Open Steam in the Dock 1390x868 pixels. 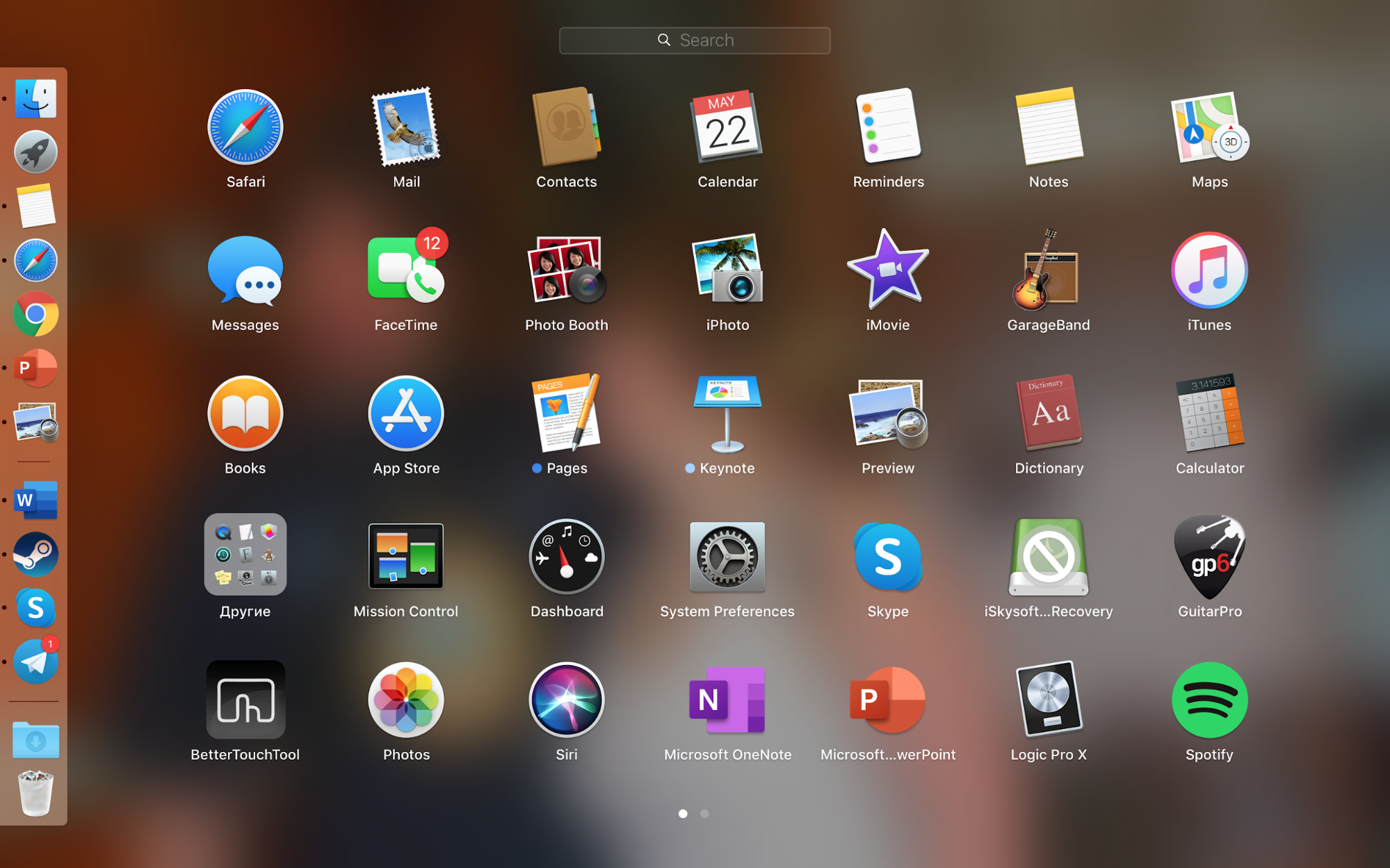(35, 554)
